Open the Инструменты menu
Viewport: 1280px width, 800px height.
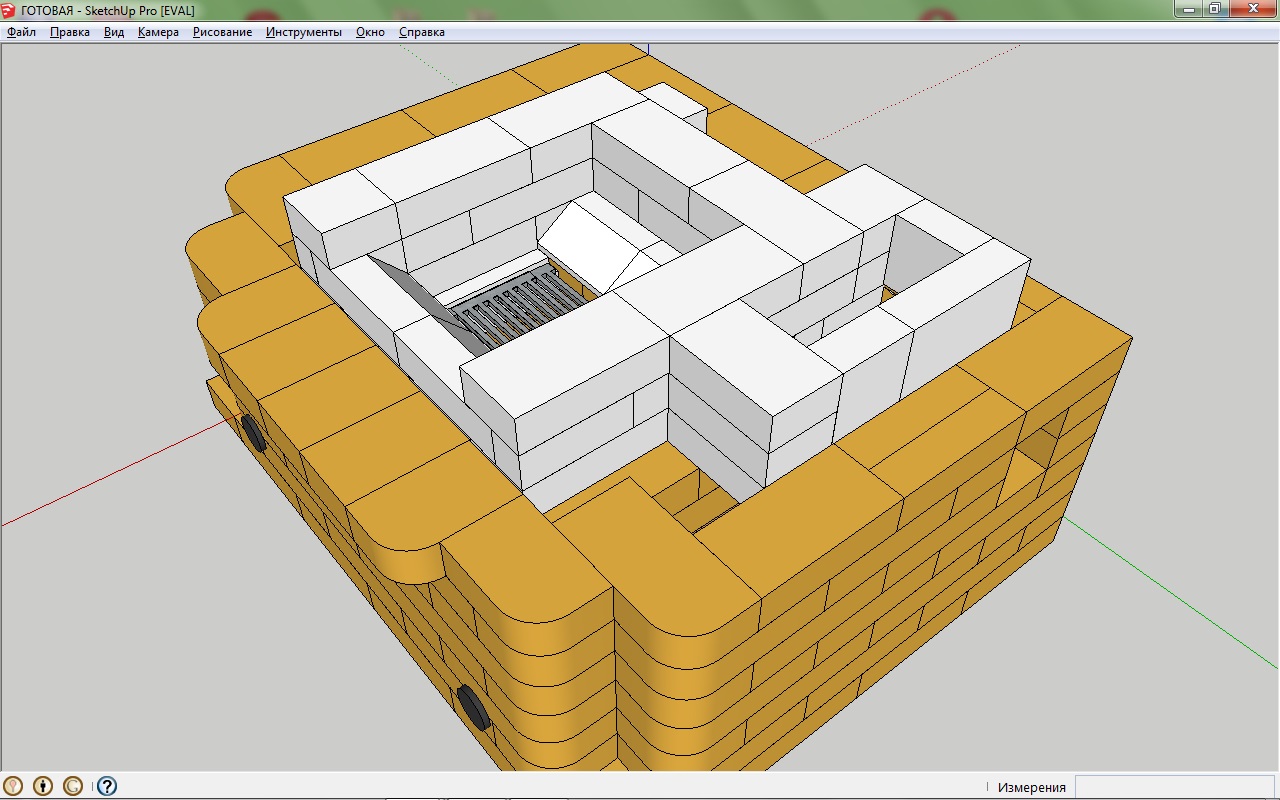303,32
